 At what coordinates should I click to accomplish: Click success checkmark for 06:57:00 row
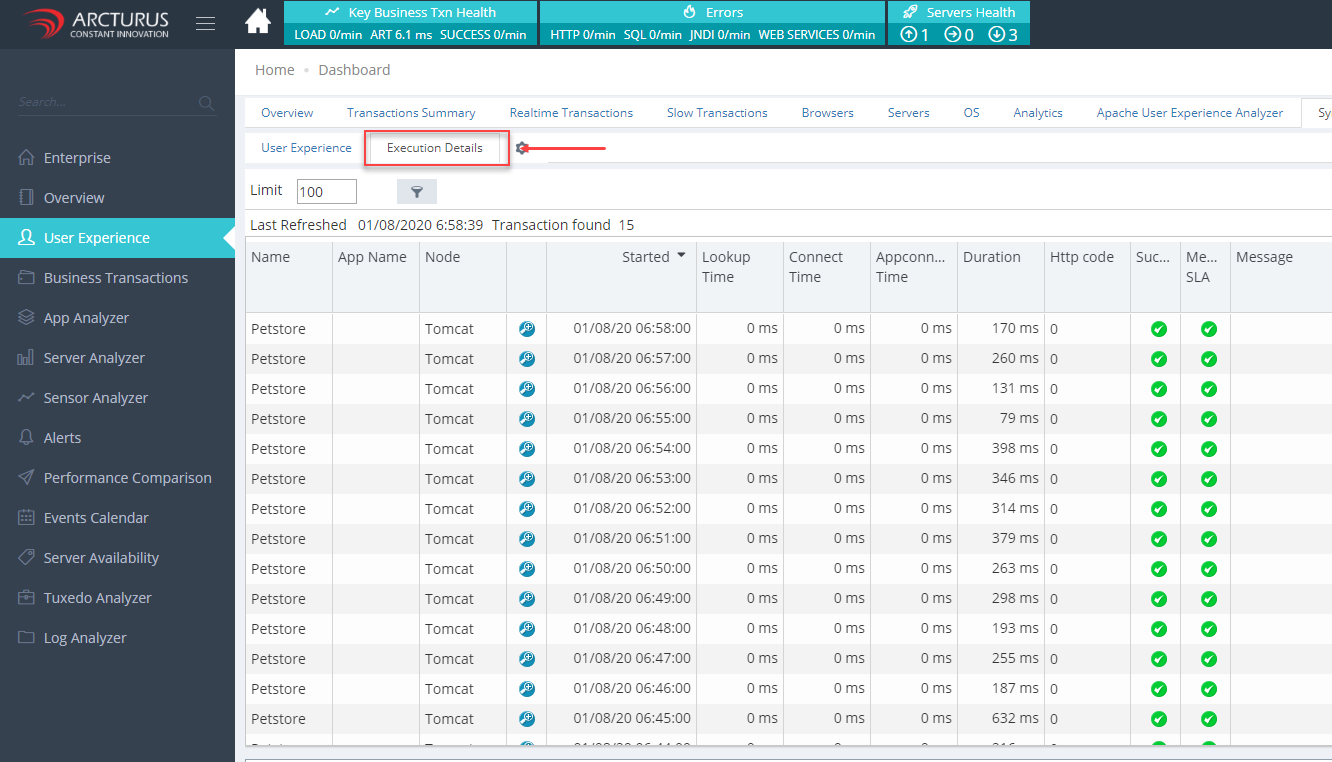coord(1159,359)
